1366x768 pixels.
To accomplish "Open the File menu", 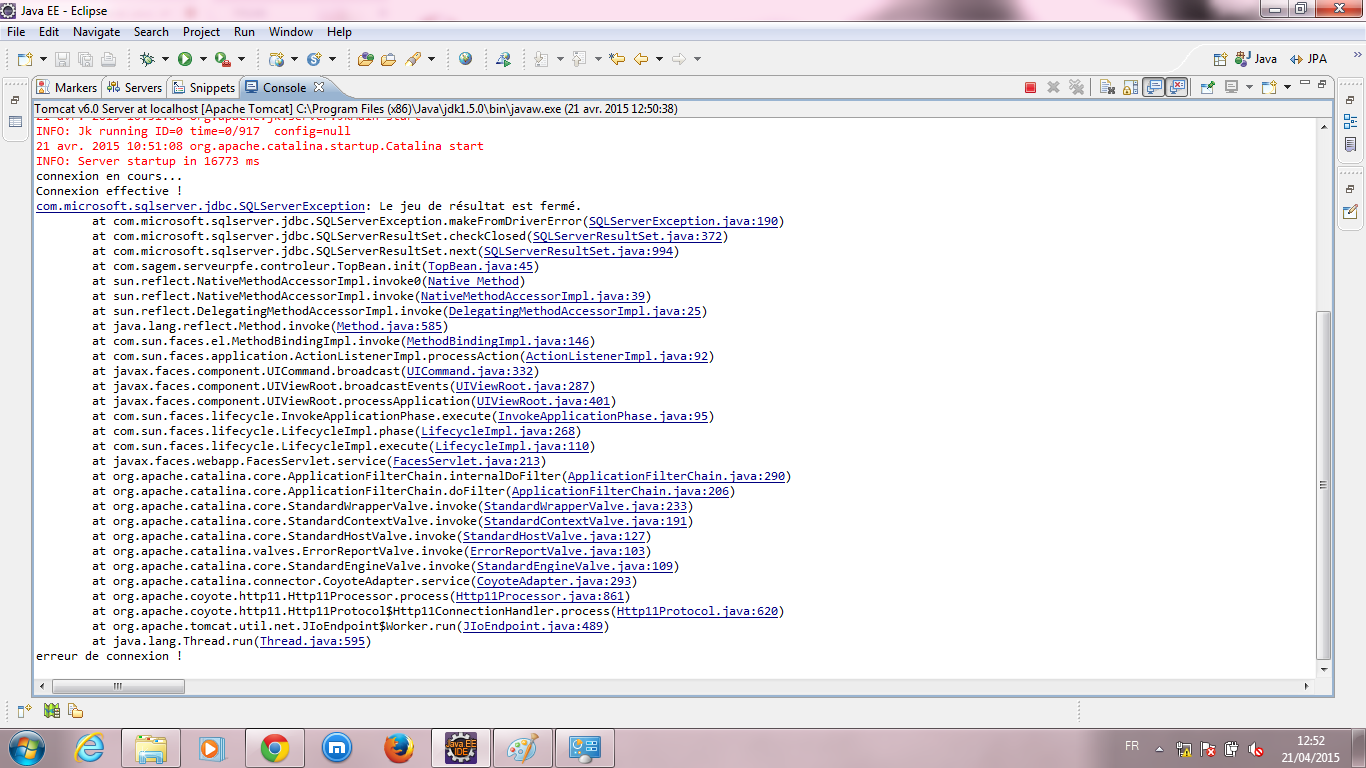I will (16, 32).
